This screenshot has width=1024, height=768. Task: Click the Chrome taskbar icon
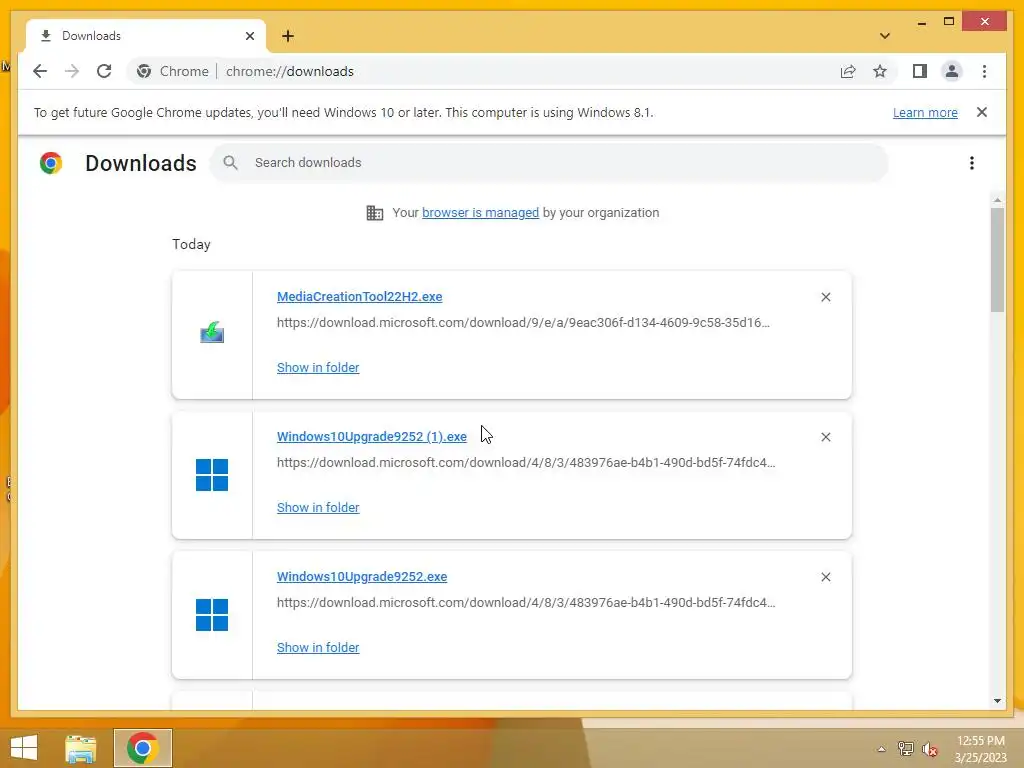click(x=143, y=748)
